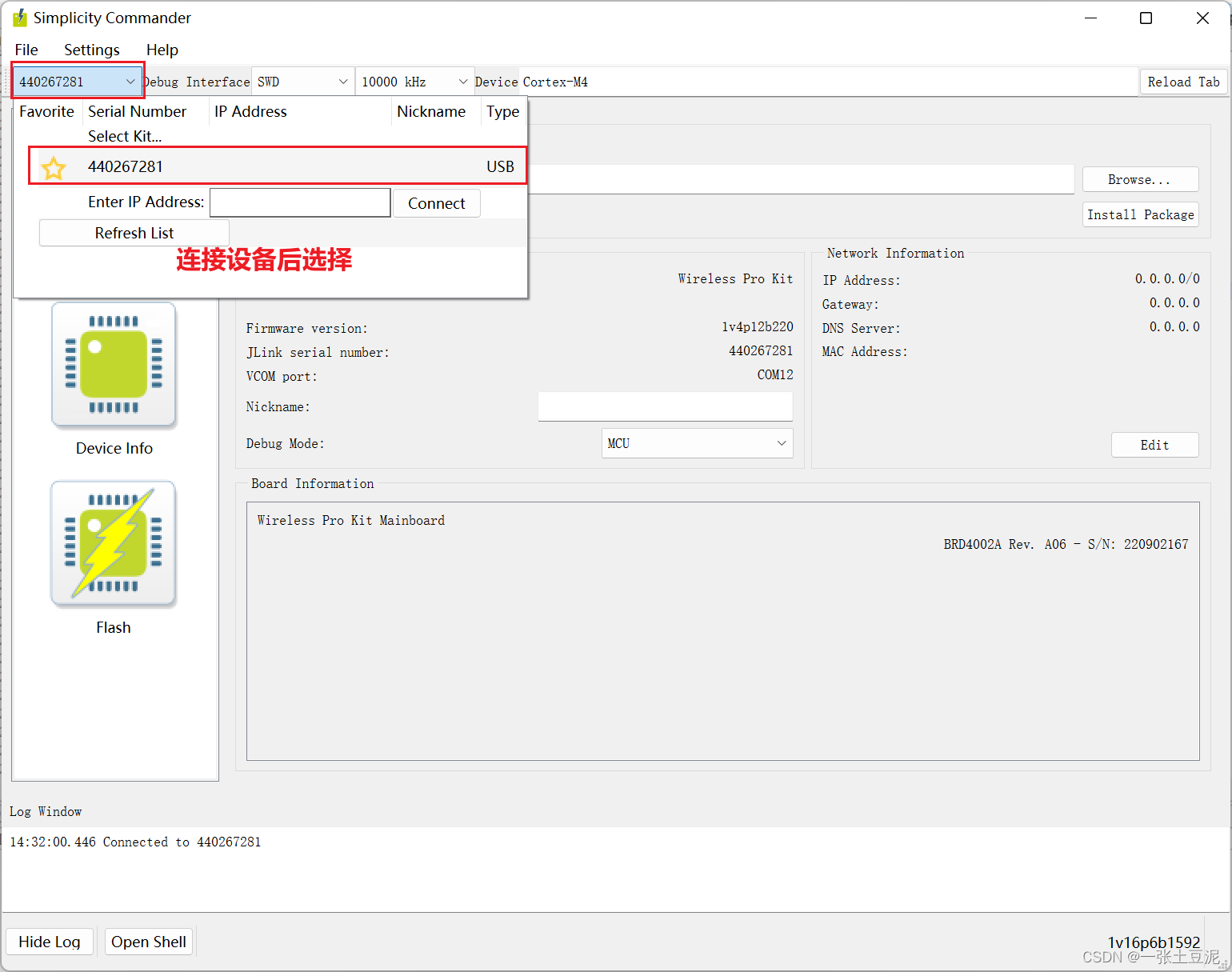Screen dimensions: 1232x972
Task: Open the Flash panel icon
Action: pos(114,543)
